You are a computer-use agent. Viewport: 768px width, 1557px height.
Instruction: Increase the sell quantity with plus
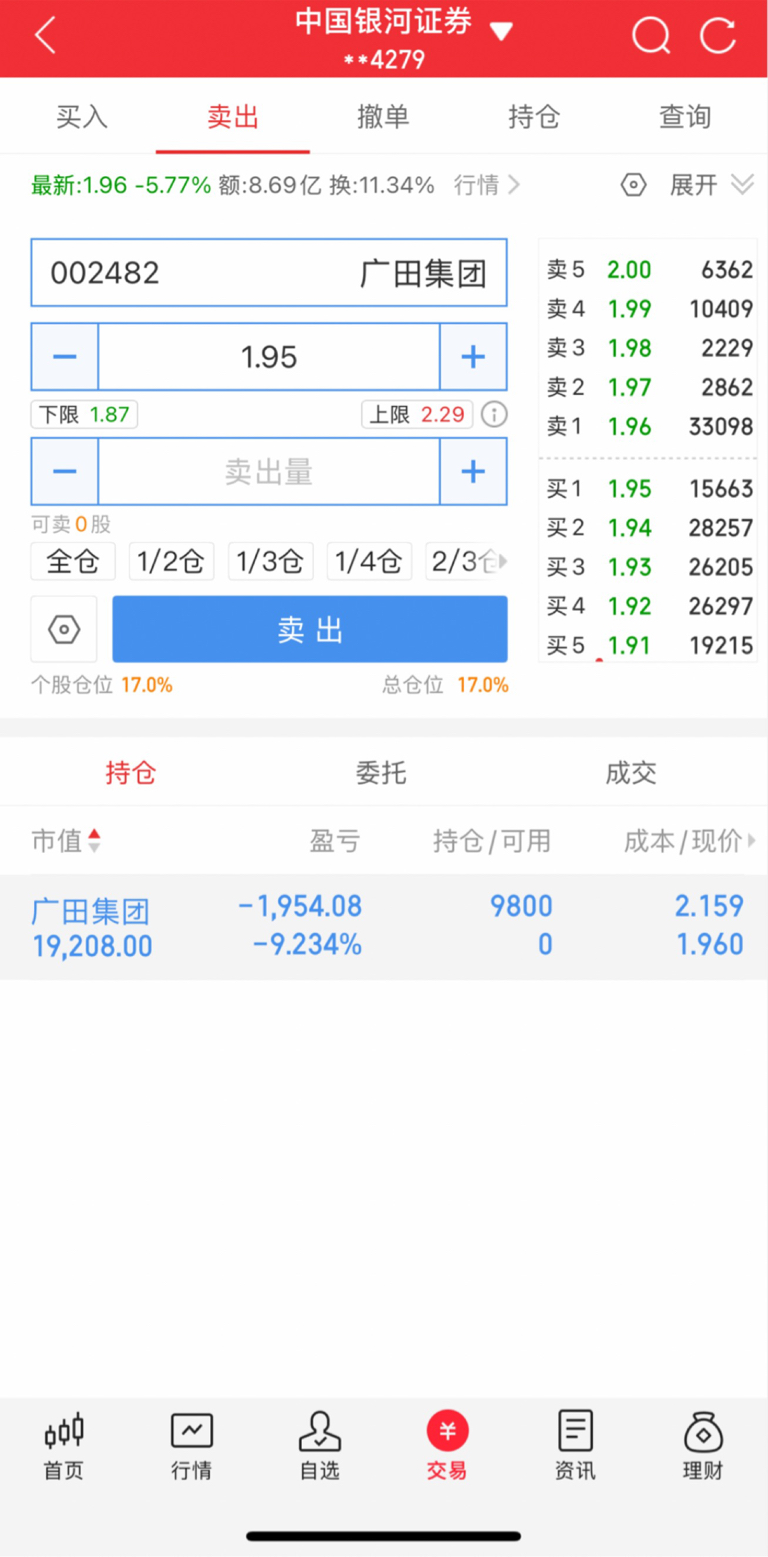473,471
